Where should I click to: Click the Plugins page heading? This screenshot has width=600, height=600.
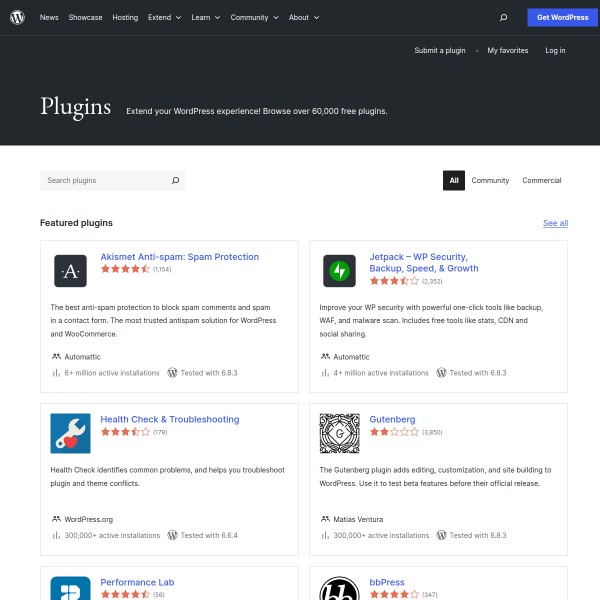coord(76,107)
